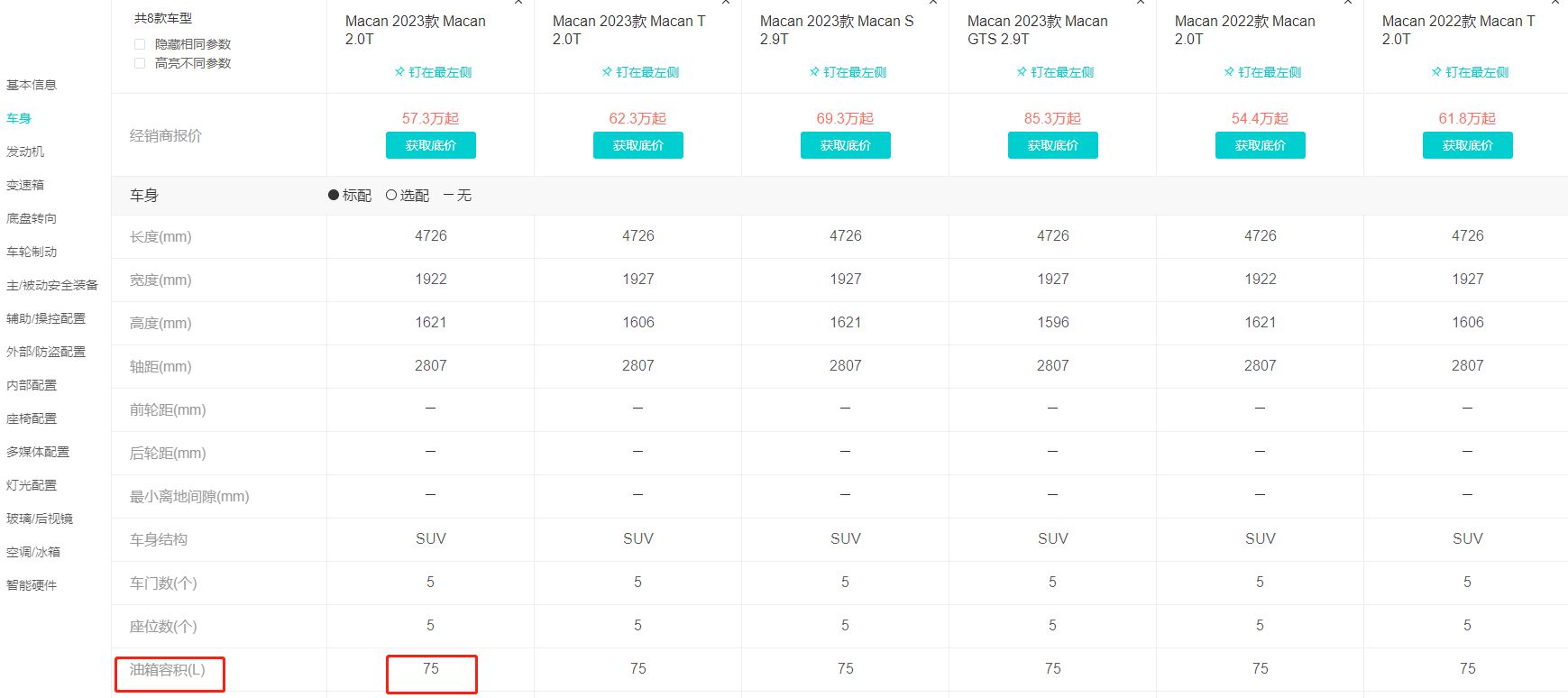Pin Macan 2023款 Macan T 2.0T to the left
The height and width of the screenshot is (698, 1568).
pos(640,72)
